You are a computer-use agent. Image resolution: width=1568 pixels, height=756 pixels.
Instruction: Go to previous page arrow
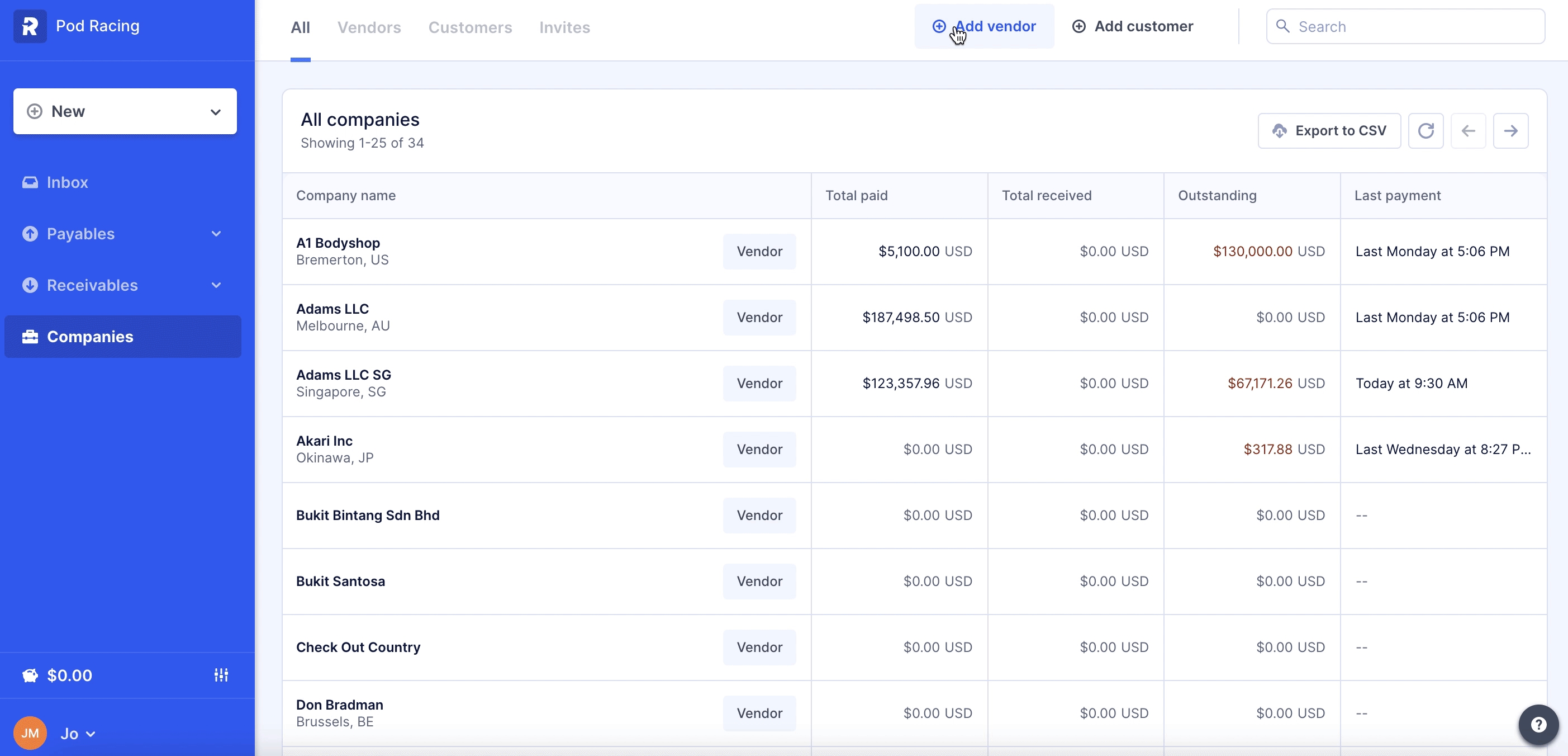(1467, 130)
